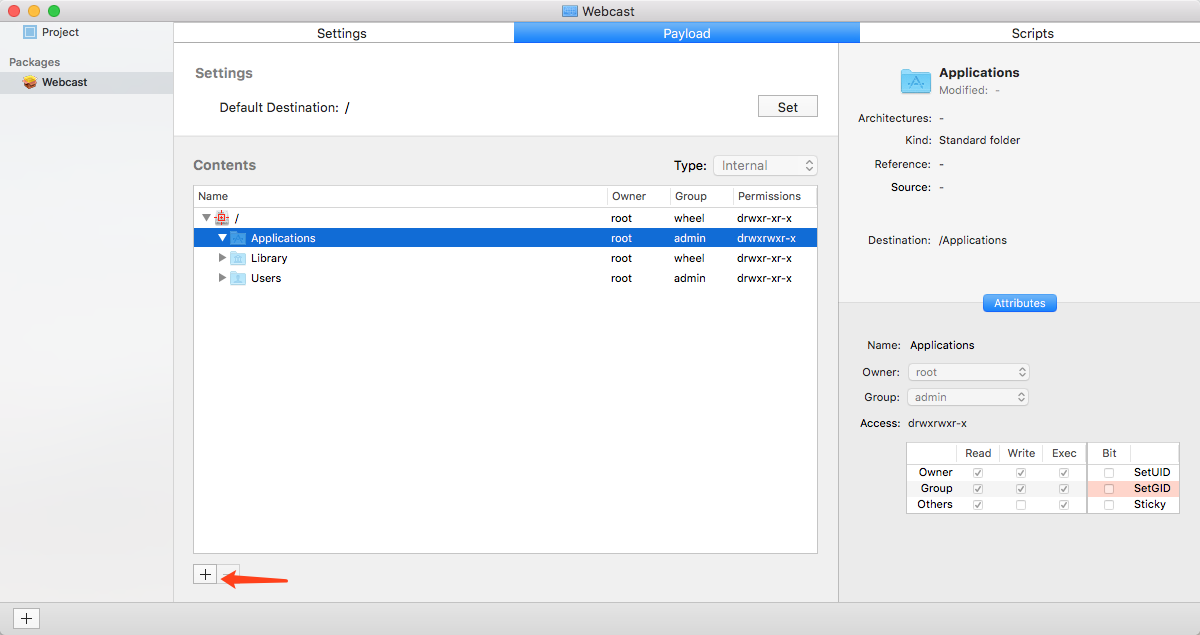
Task: Click the root package icon next to /
Action: click(219, 217)
